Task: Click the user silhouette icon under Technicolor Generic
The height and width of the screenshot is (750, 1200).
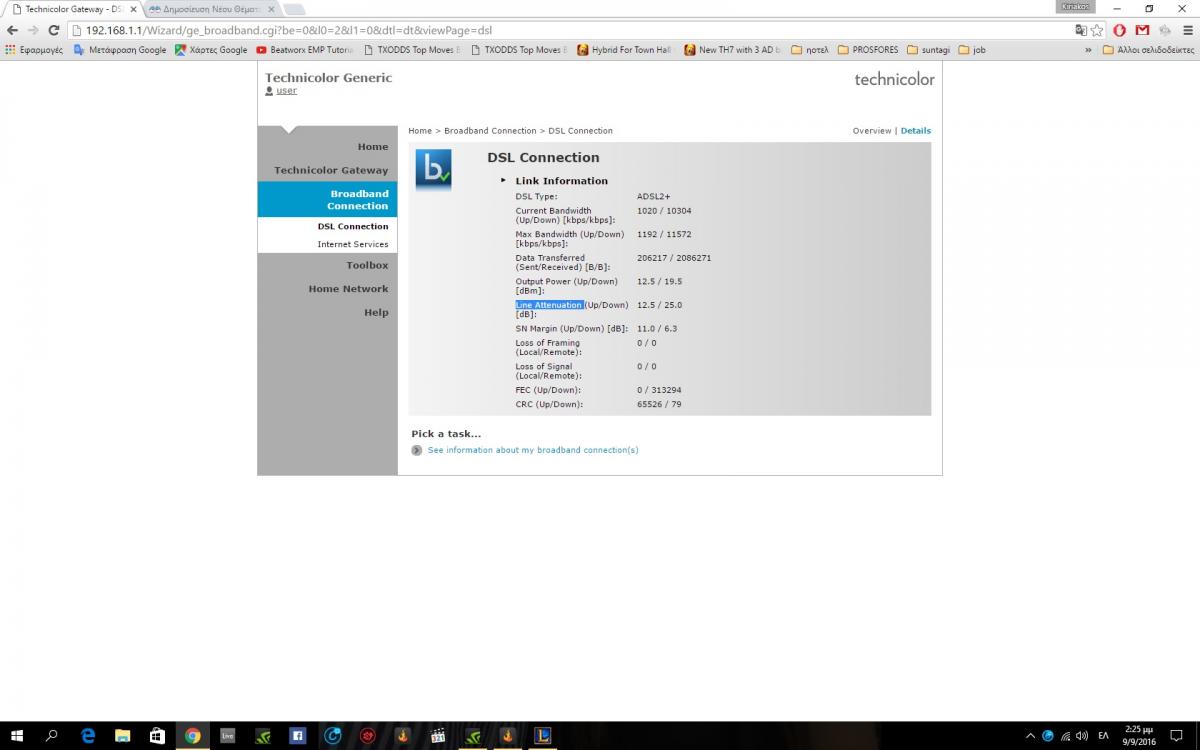Action: click(269, 91)
